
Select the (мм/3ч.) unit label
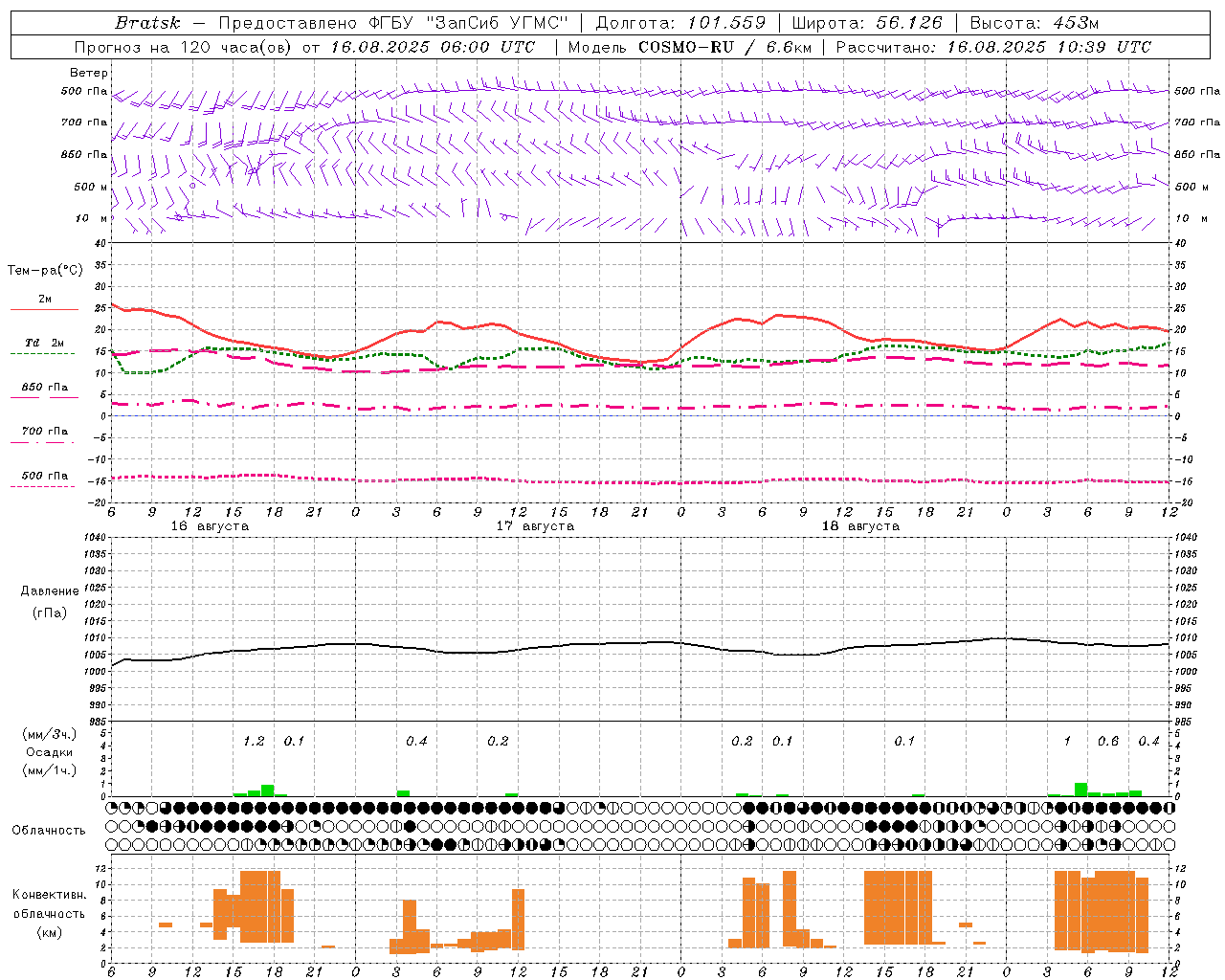[50, 734]
